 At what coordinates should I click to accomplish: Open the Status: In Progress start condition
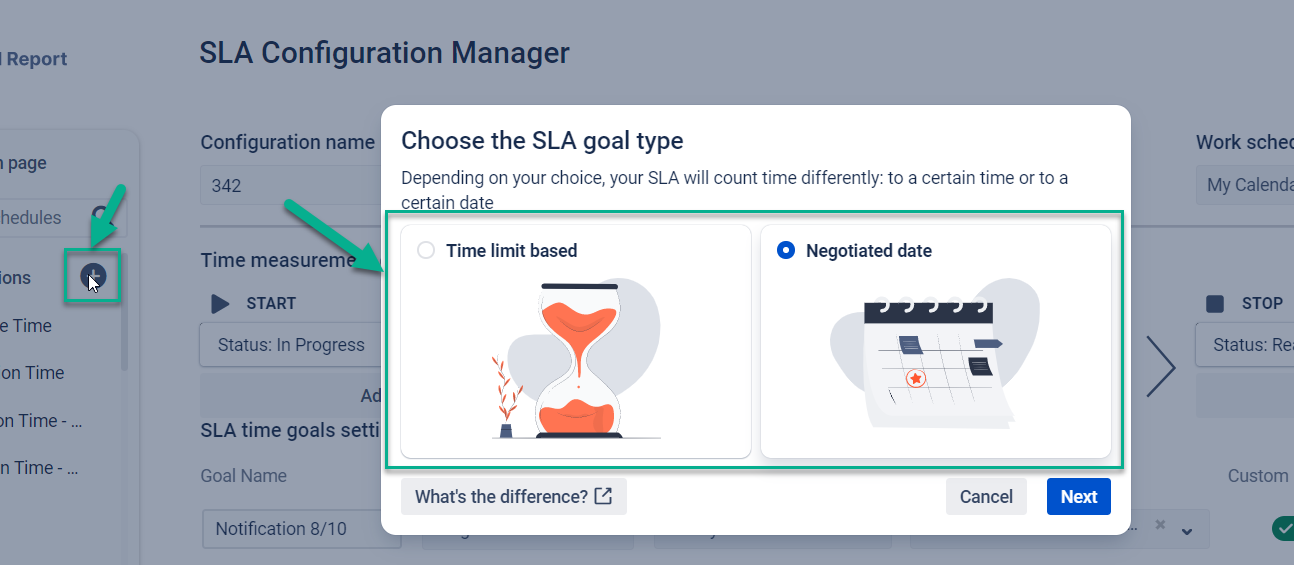pos(290,345)
